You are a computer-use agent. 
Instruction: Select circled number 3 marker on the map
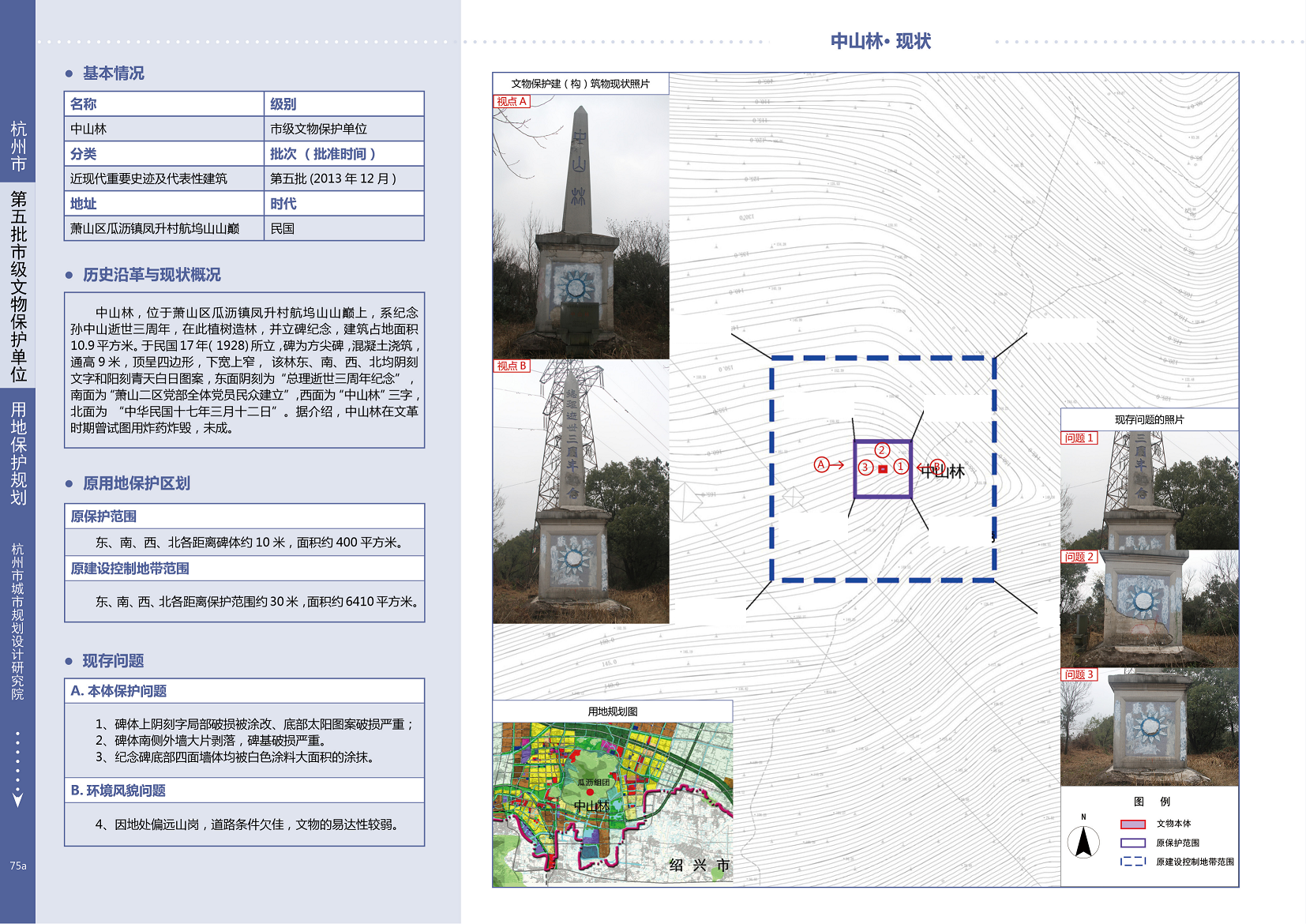[865, 468]
